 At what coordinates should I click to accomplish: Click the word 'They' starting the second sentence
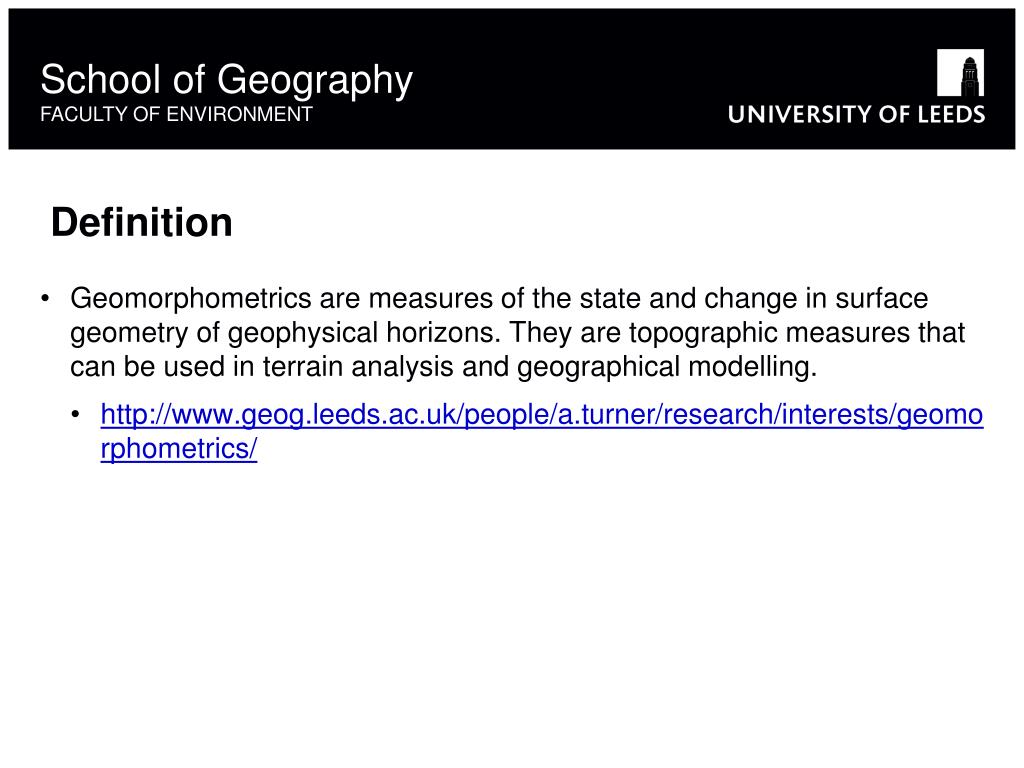(540, 332)
